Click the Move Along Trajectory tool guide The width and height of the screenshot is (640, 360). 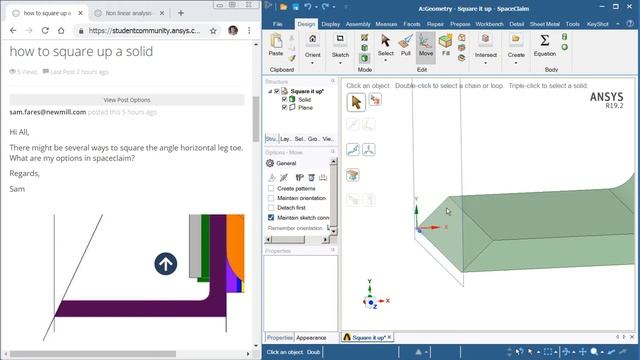point(353,150)
